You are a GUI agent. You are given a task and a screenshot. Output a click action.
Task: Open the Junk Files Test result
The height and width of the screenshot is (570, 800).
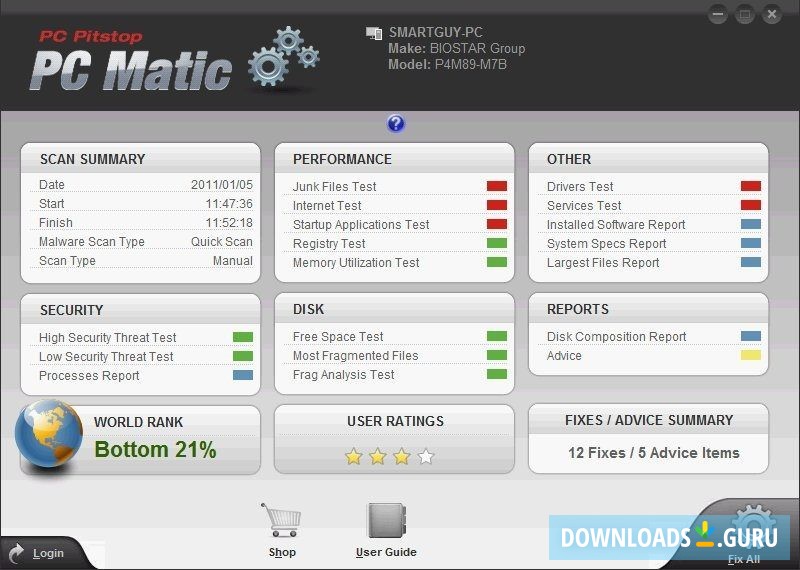point(334,187)
